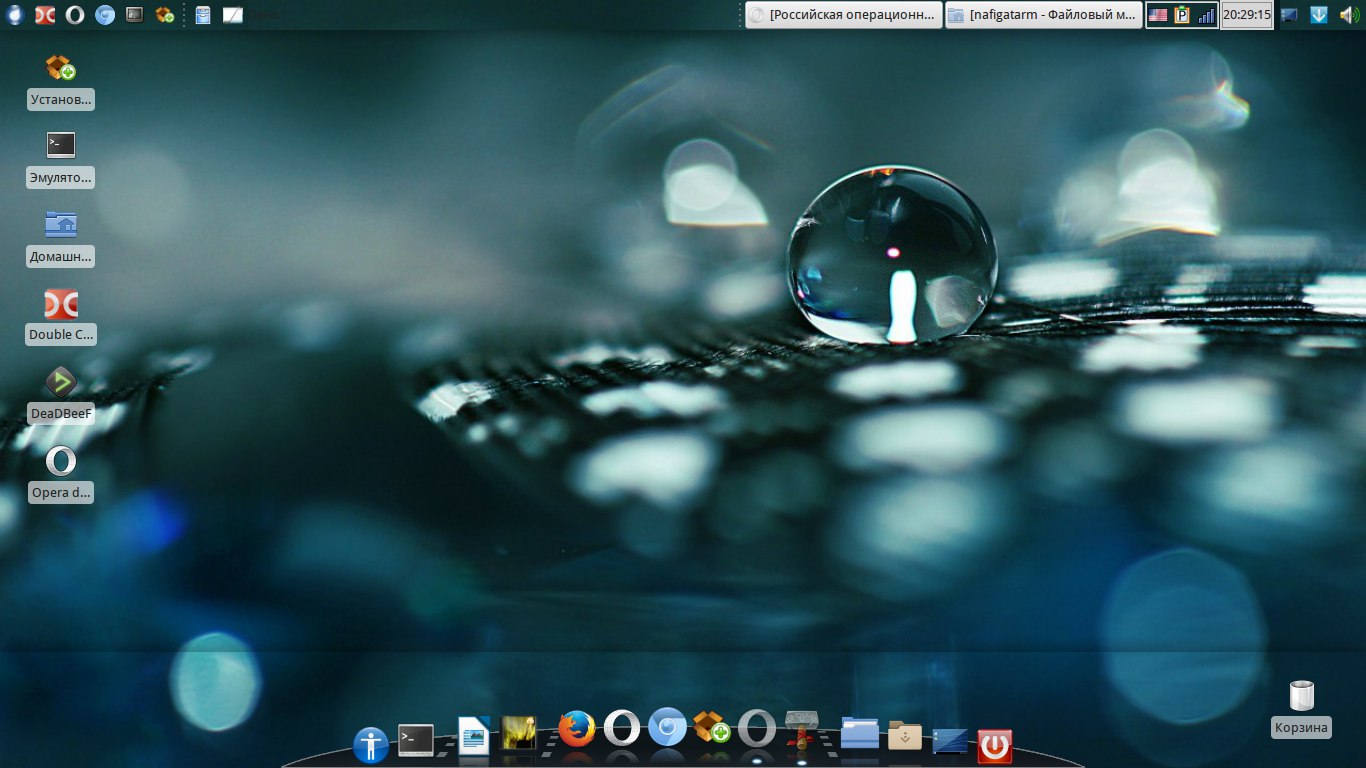This screenshot has height=768, width=1366.
Task: Open the blue accessibility icon in the dock
Action: 371,745
